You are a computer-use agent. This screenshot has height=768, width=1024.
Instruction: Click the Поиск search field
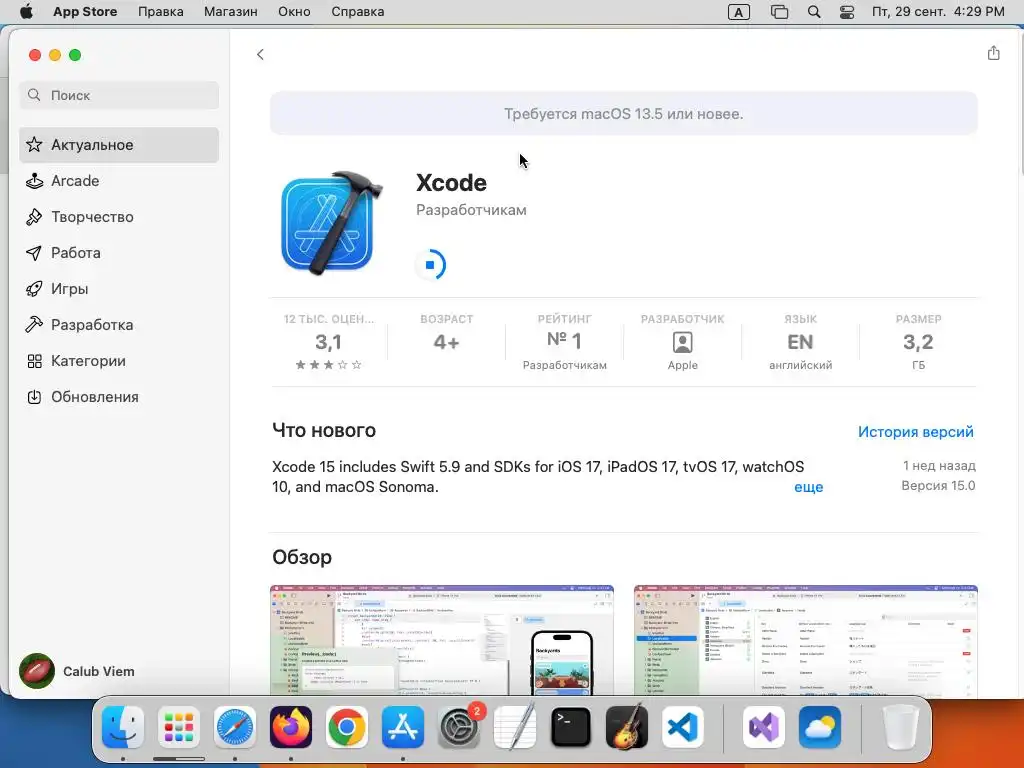119,95
